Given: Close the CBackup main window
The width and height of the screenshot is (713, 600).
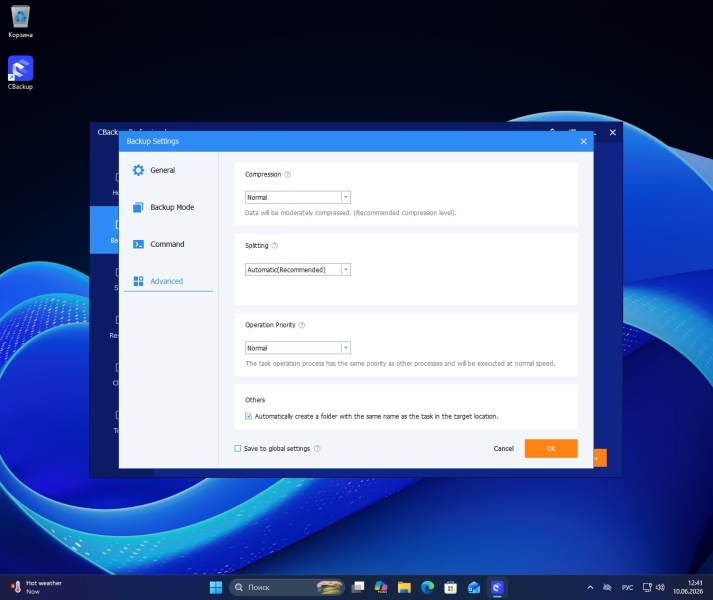Looking at the screenshot, I should click(x=613, y=132).
